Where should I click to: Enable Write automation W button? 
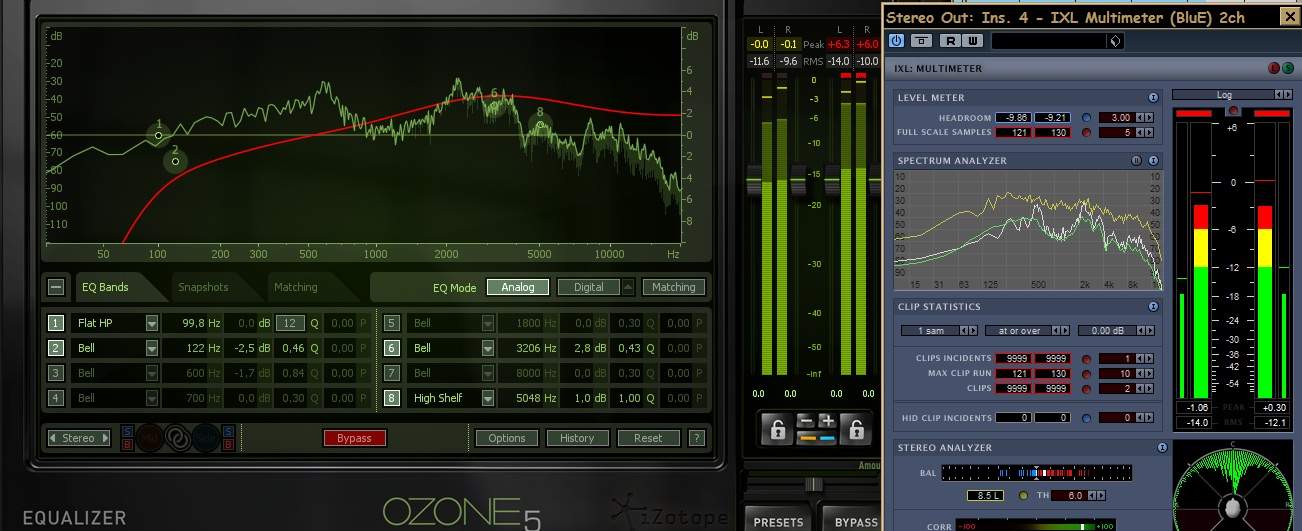tap(973, 41)
